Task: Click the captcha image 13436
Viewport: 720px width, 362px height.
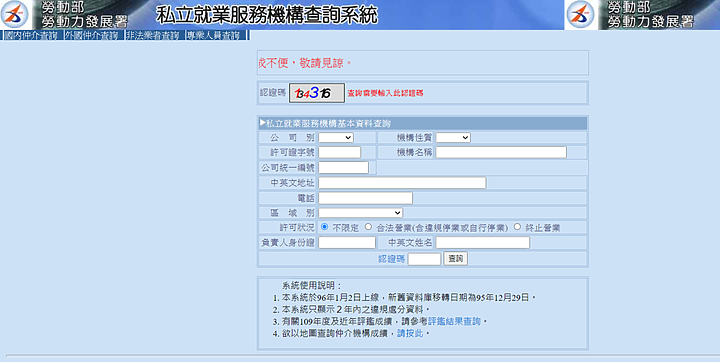Action: [x=316, y=93]
